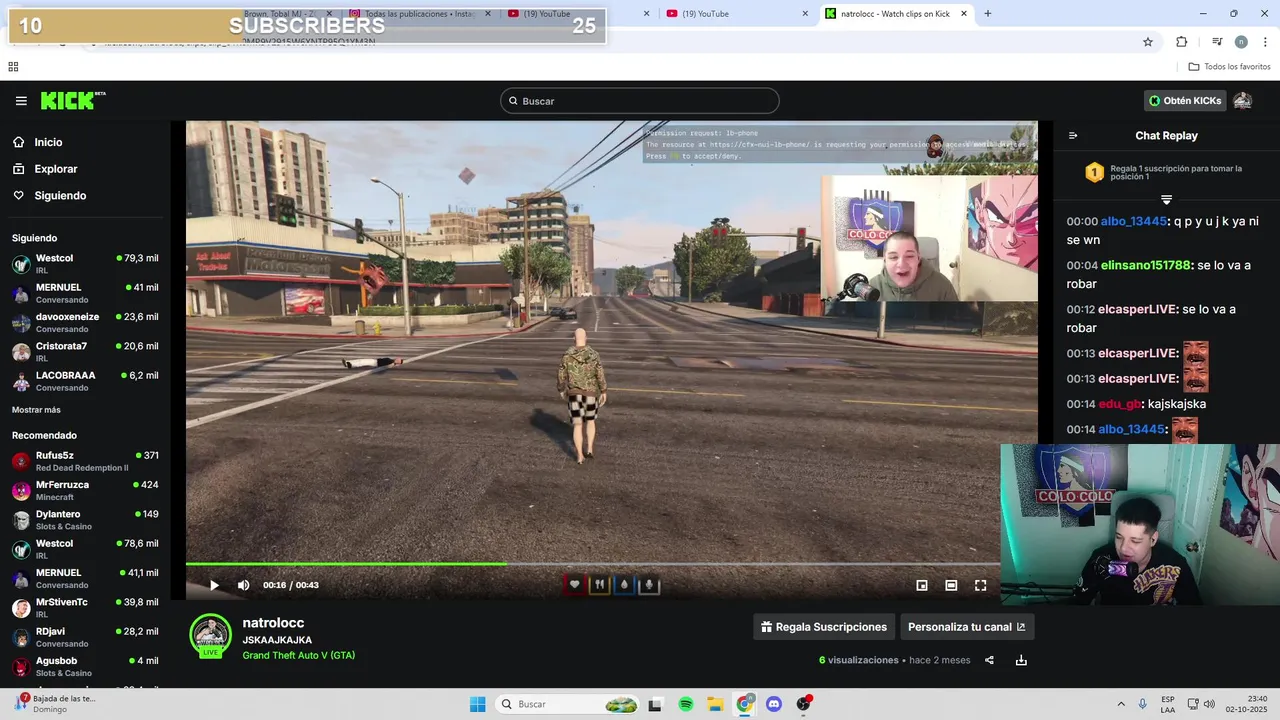This screenshot has height=720, width=1280.
Task: Open LACOBRAAA channel in Siguiendo
Action: coord(85,381)
